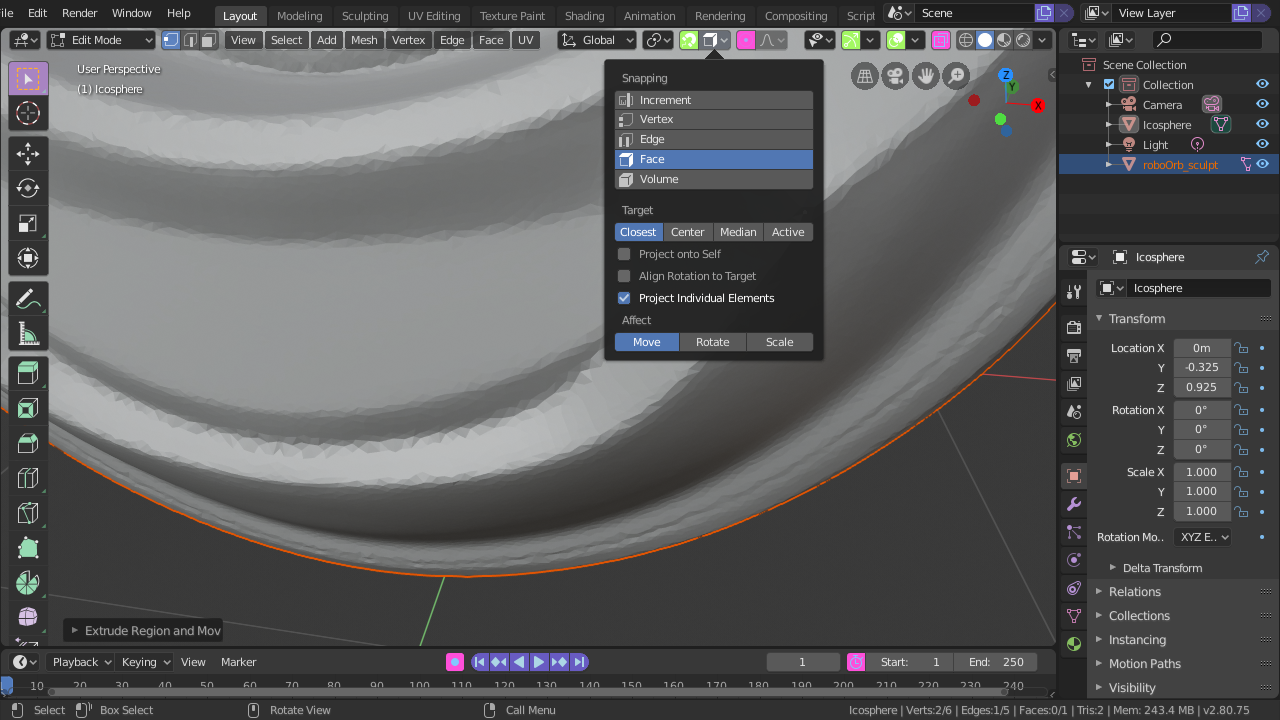The image size is (1280, 720).
Task: Set snap target to Active
Action: (x=788, y=232)
